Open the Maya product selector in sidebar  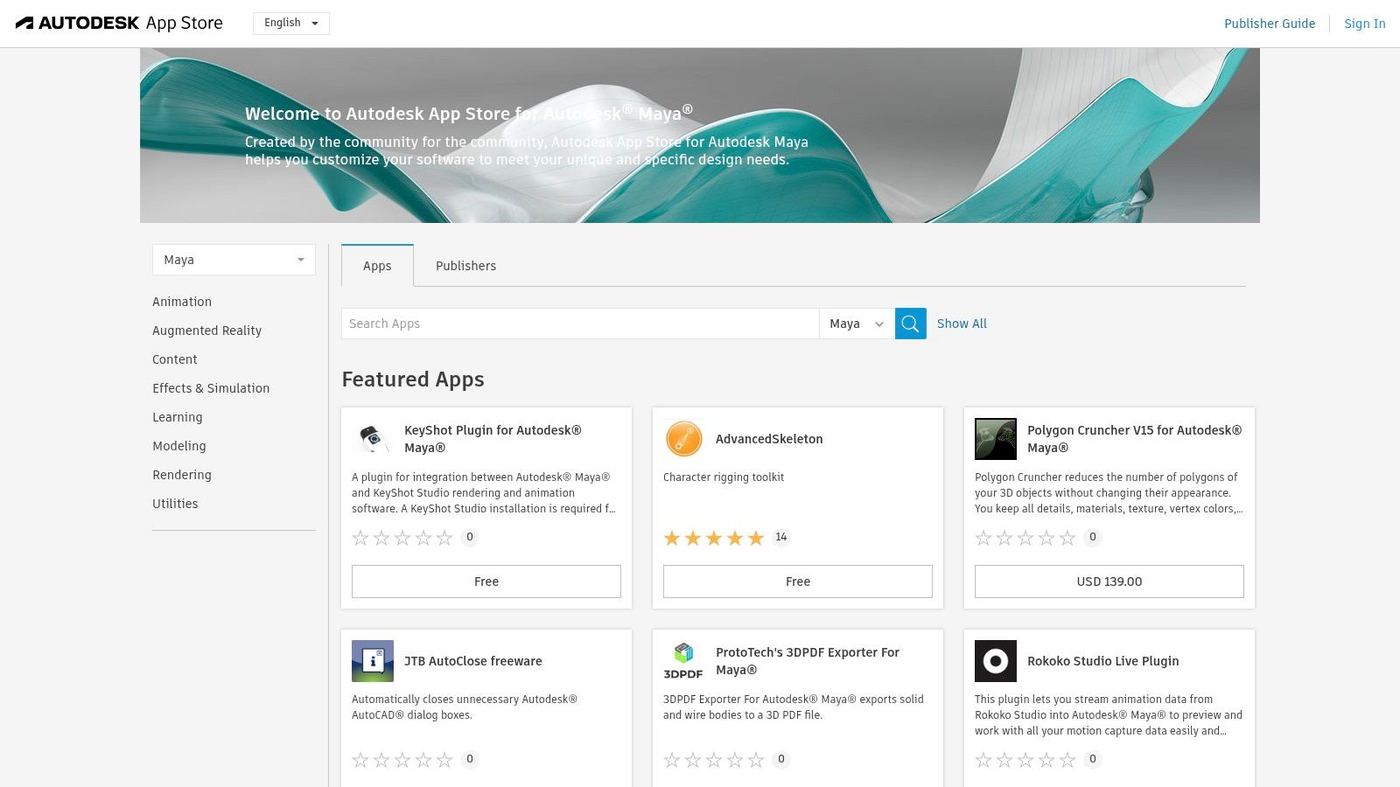[234, 260]
